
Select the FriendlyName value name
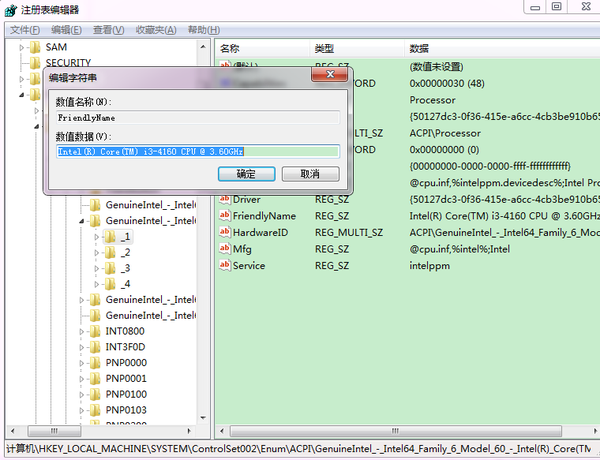(264, 216)
